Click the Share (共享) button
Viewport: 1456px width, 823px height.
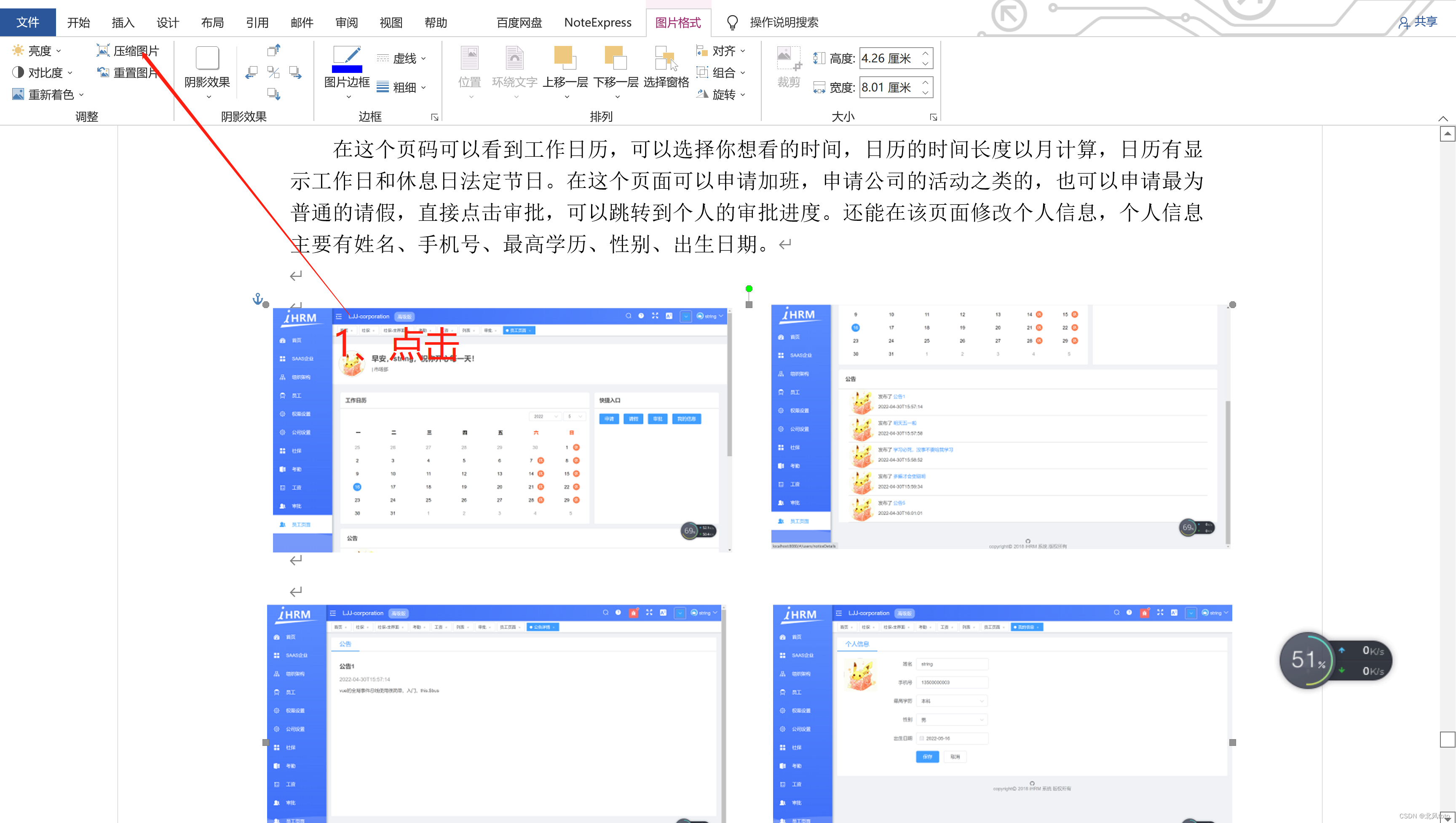1418,22
